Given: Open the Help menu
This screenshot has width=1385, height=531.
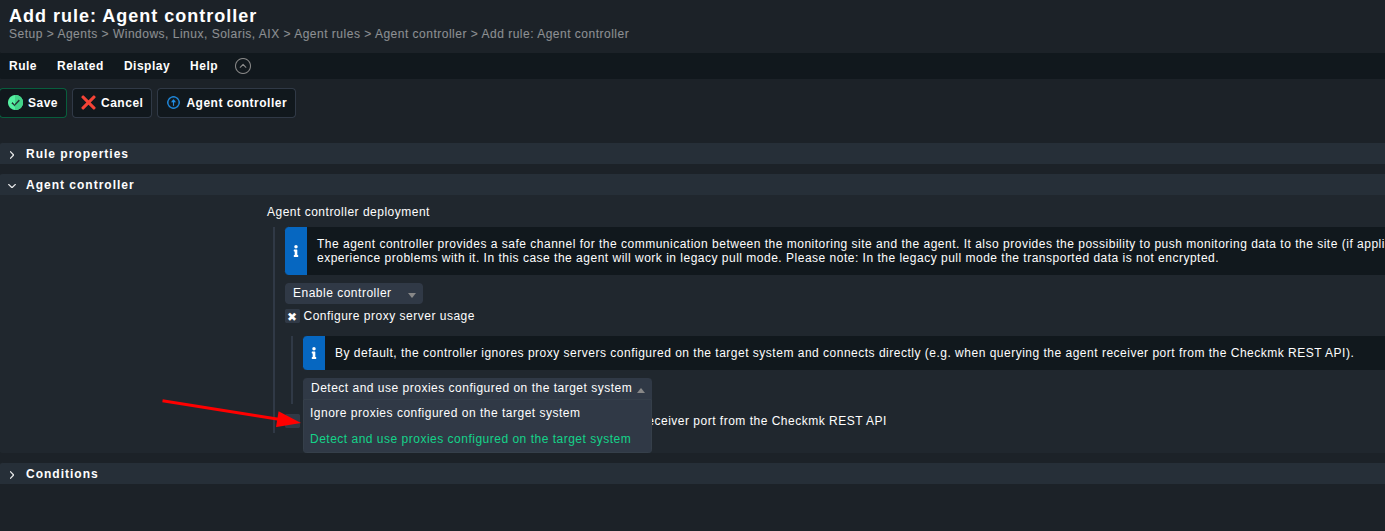Looking at the screenshot, I should pos(204,66).
